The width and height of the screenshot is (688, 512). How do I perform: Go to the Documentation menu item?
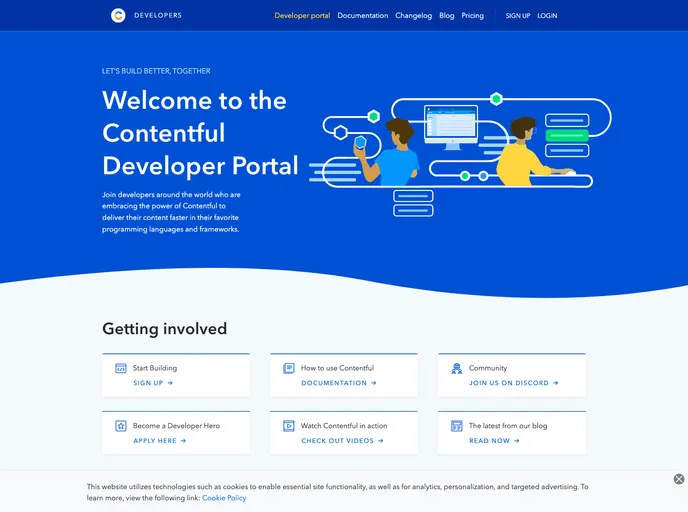pos(362,15)
